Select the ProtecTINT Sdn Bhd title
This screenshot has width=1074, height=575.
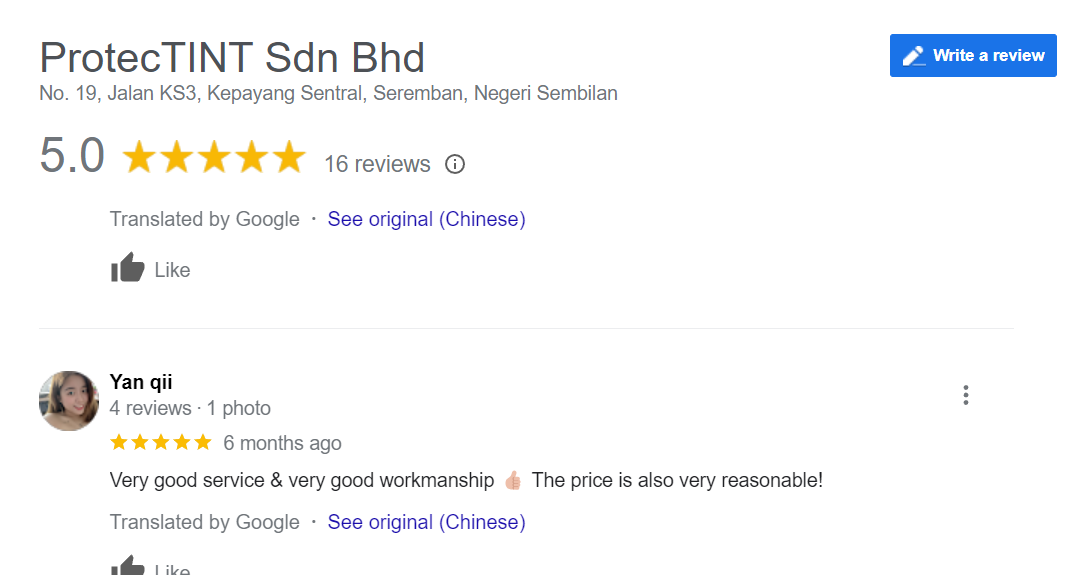tap(232, 58)
